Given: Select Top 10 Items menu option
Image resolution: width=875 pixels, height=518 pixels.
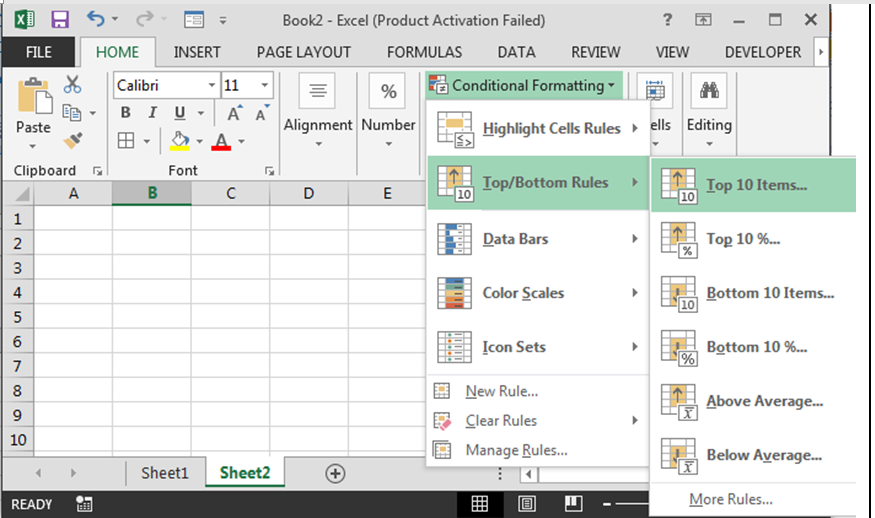Looking at the screenshot, I should pyautogui.click(x=755, y=185).
